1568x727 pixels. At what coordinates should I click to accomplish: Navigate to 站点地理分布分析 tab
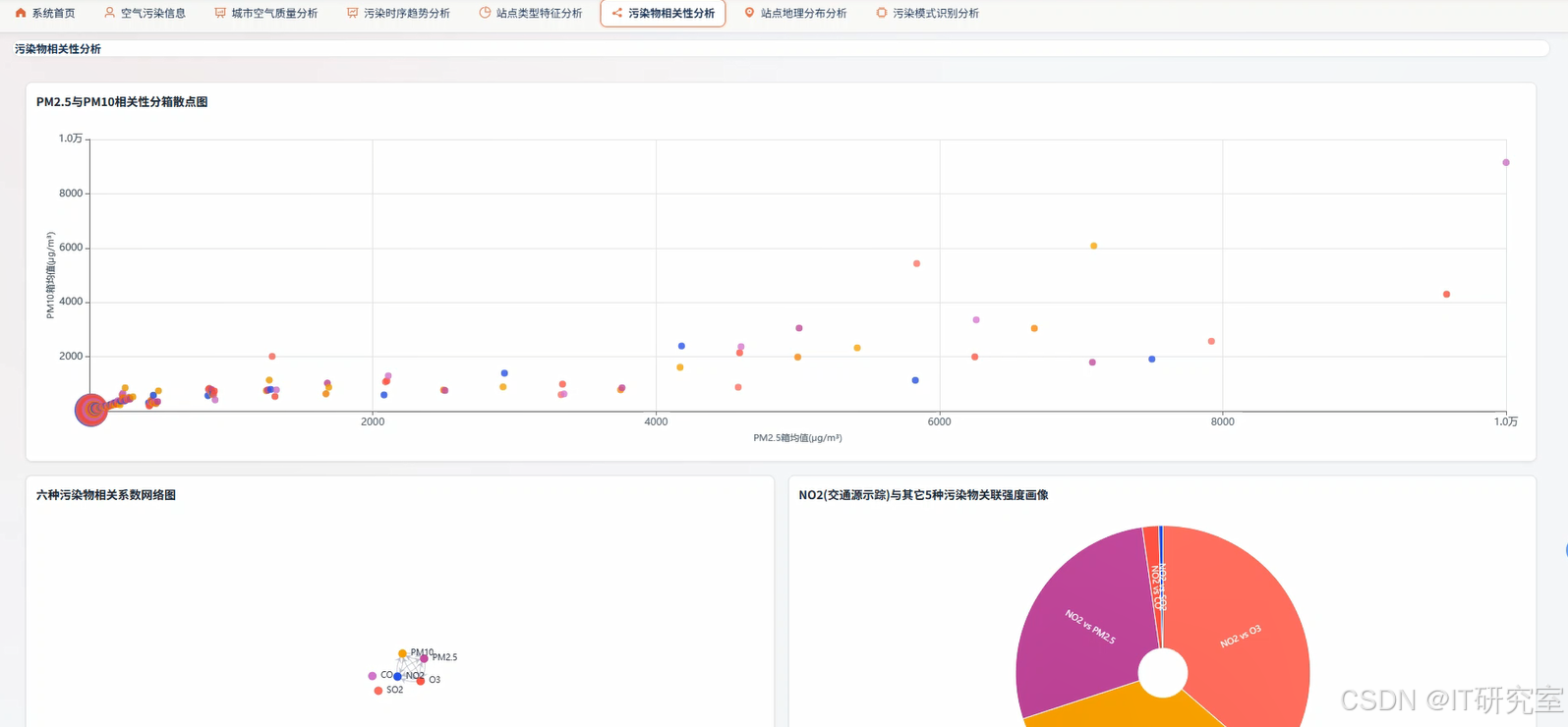[x=795, y=14]
